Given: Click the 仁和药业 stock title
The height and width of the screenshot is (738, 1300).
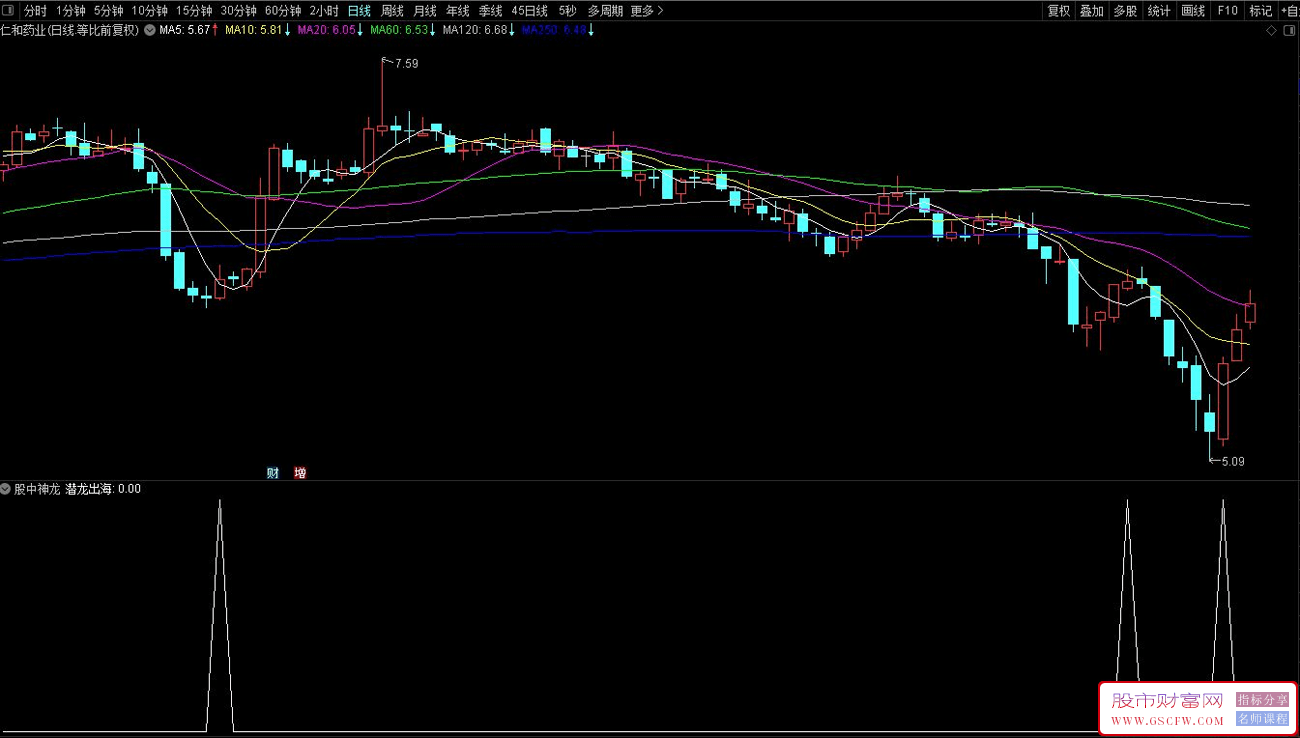Looking at the screenshot, I should [x=70, y=31].
